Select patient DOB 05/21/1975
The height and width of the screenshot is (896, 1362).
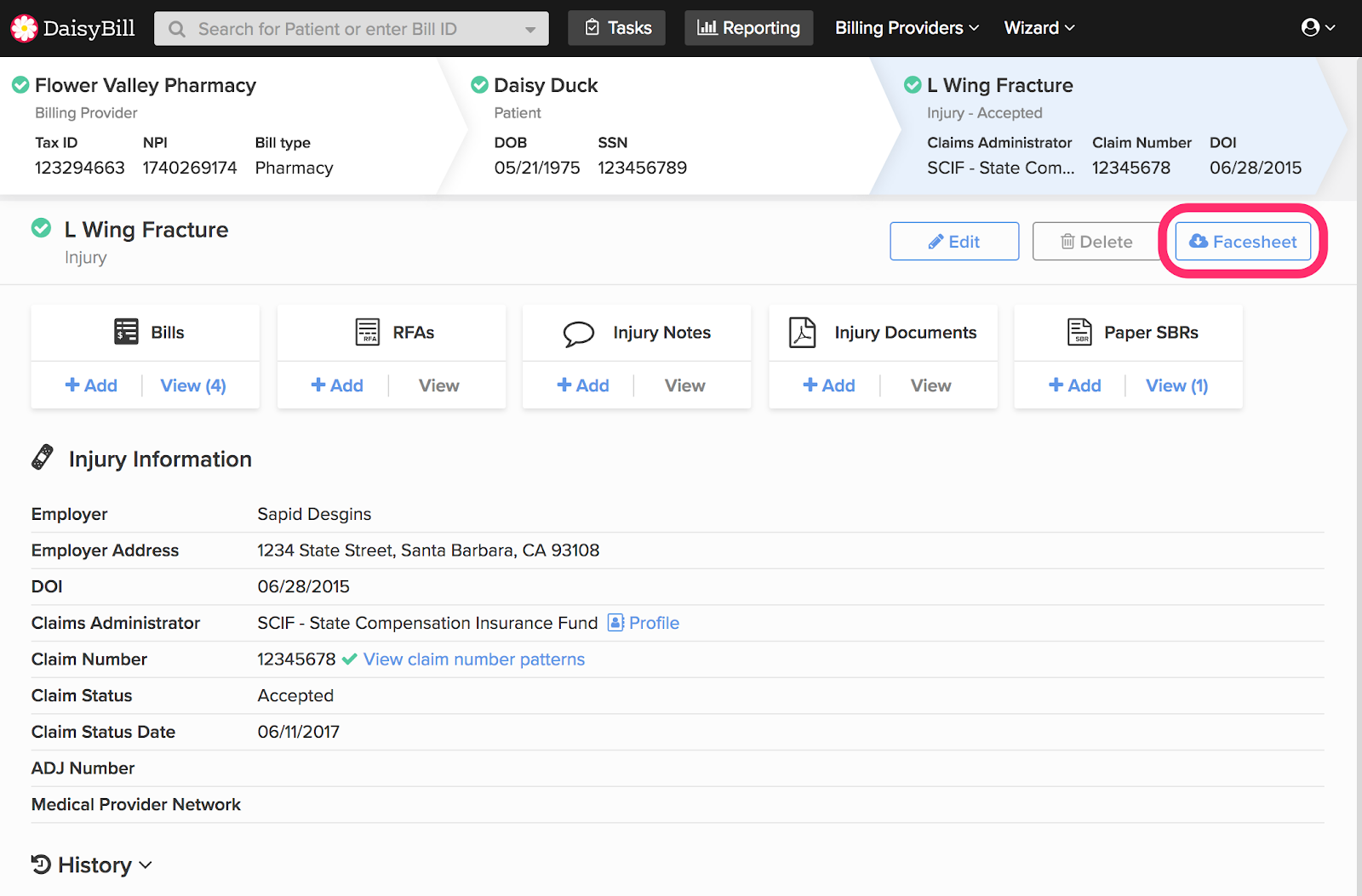coord(537,168)
